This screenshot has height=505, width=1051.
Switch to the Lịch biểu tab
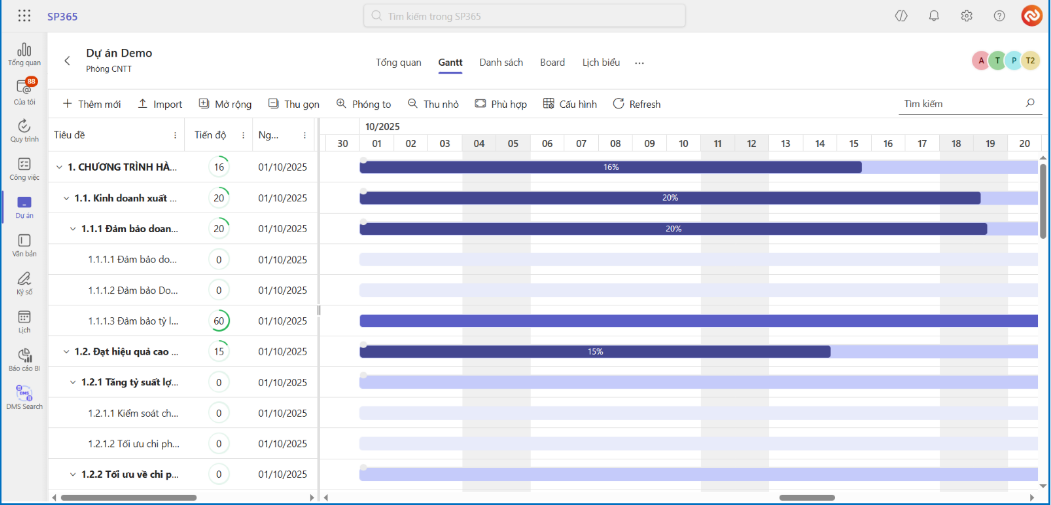[x=601, y=63]
